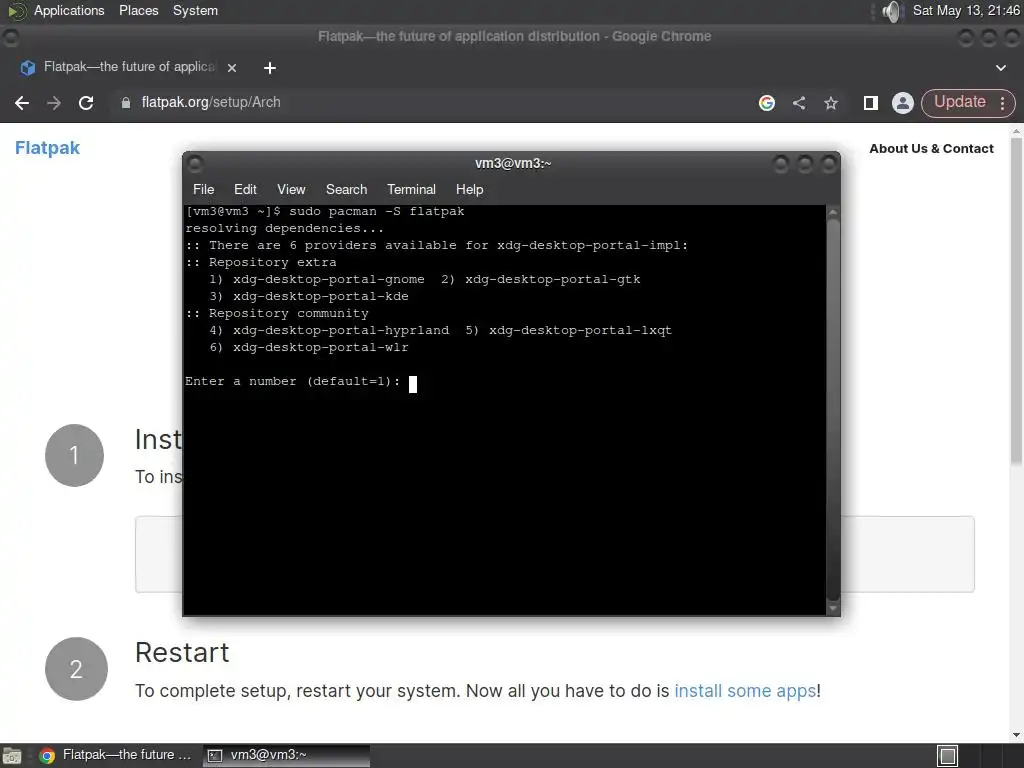
Task: Toggle Chrome's side panel
Action: click(871, 103)
